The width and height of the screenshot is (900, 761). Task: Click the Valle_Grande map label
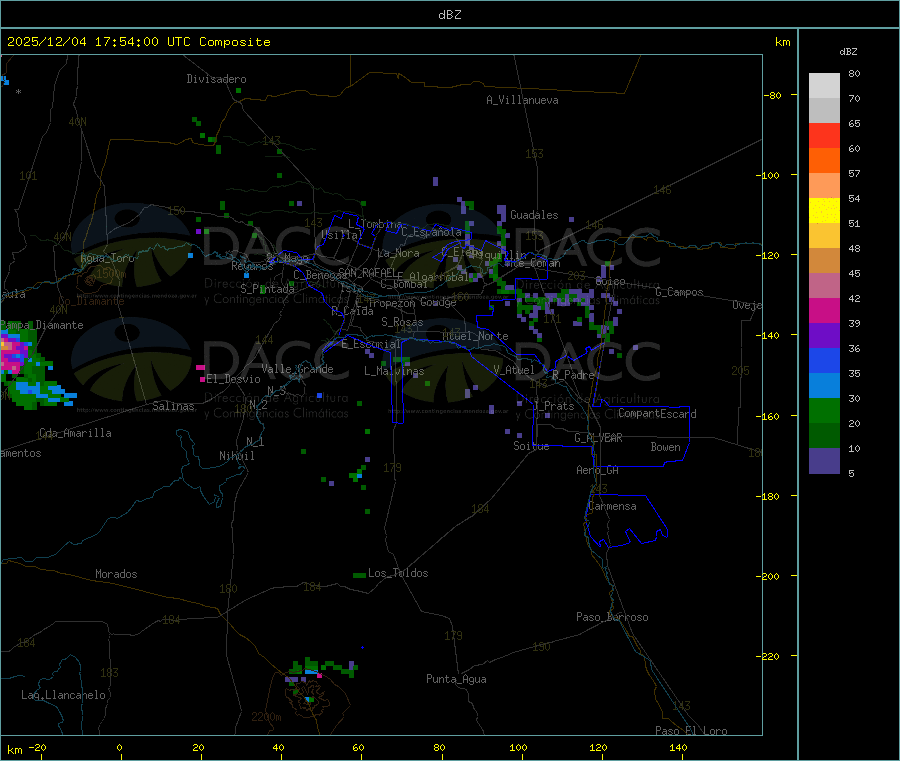click(x=297, y=369)
